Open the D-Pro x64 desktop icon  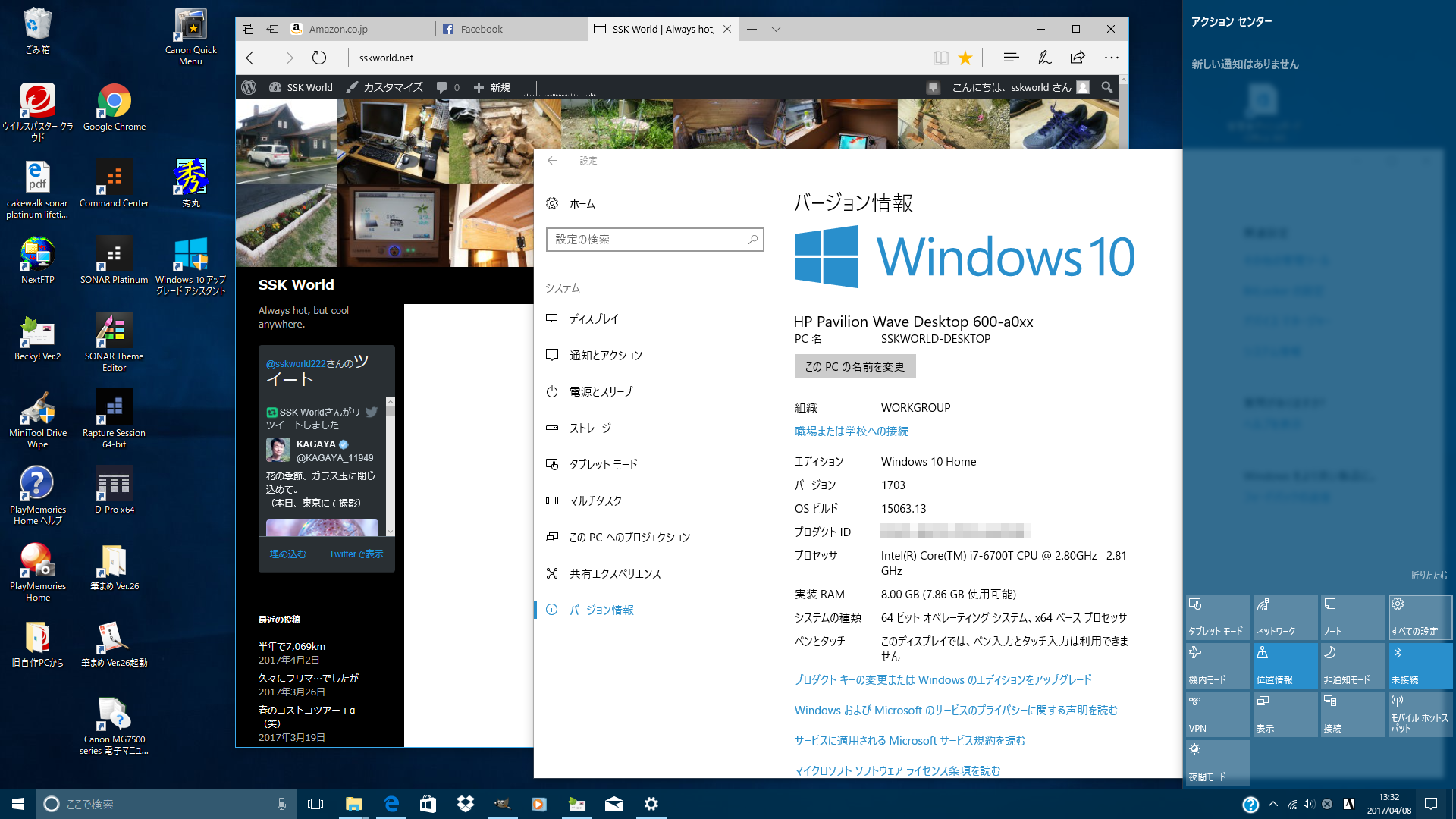pos(114,490)
